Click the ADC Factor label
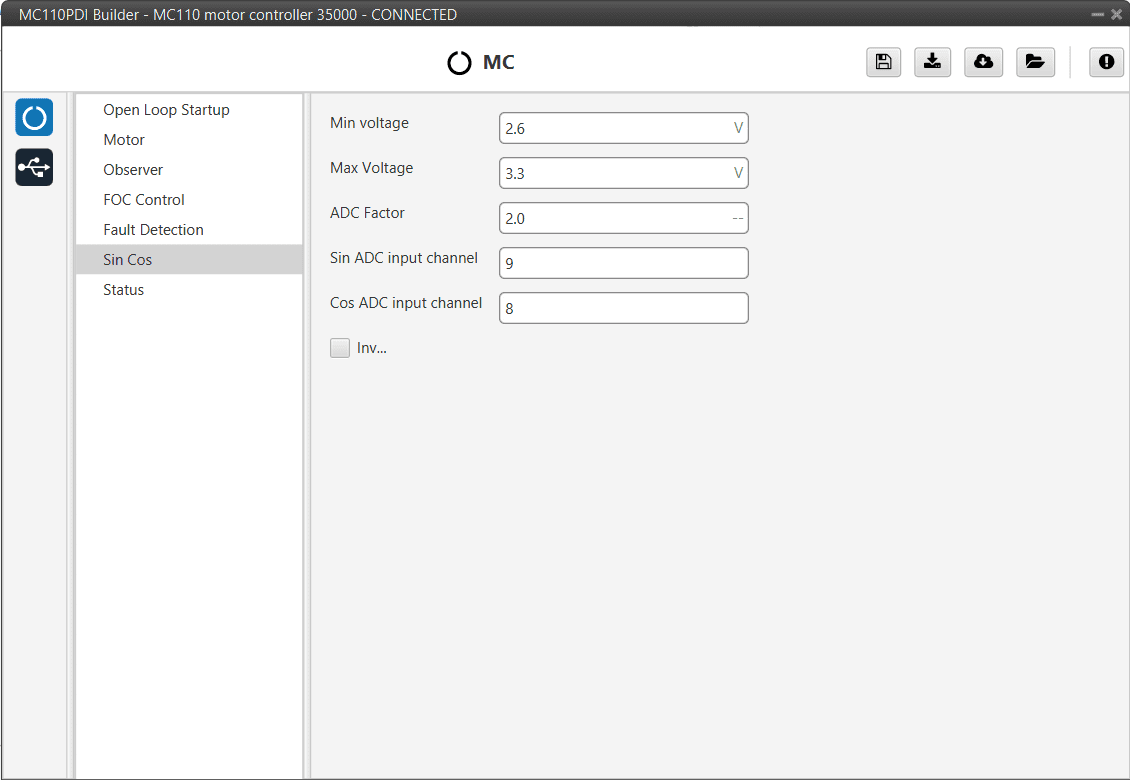The height and width of the screenshot is (780, 1130). (367, 213)
